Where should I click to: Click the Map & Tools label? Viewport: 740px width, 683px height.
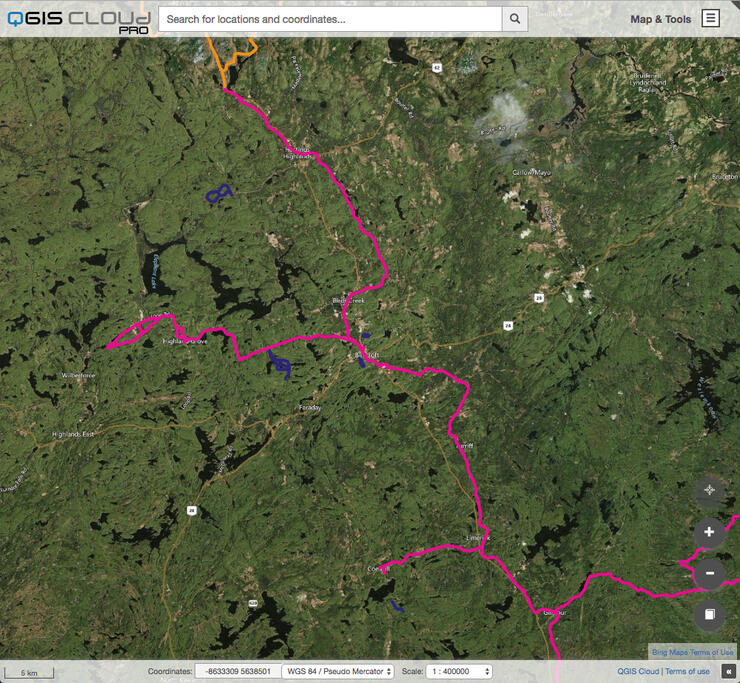(660, 19)
